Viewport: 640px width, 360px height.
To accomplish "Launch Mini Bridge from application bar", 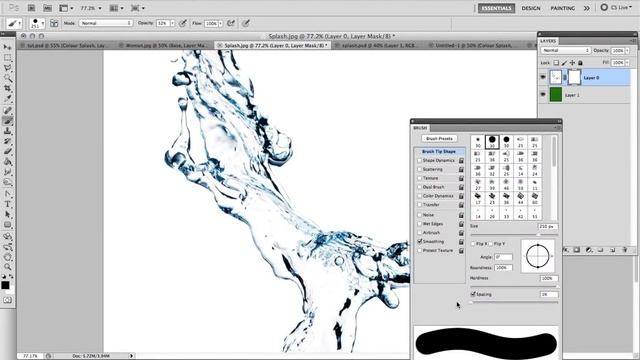I will pyautogui.click(x=47, y=8).
